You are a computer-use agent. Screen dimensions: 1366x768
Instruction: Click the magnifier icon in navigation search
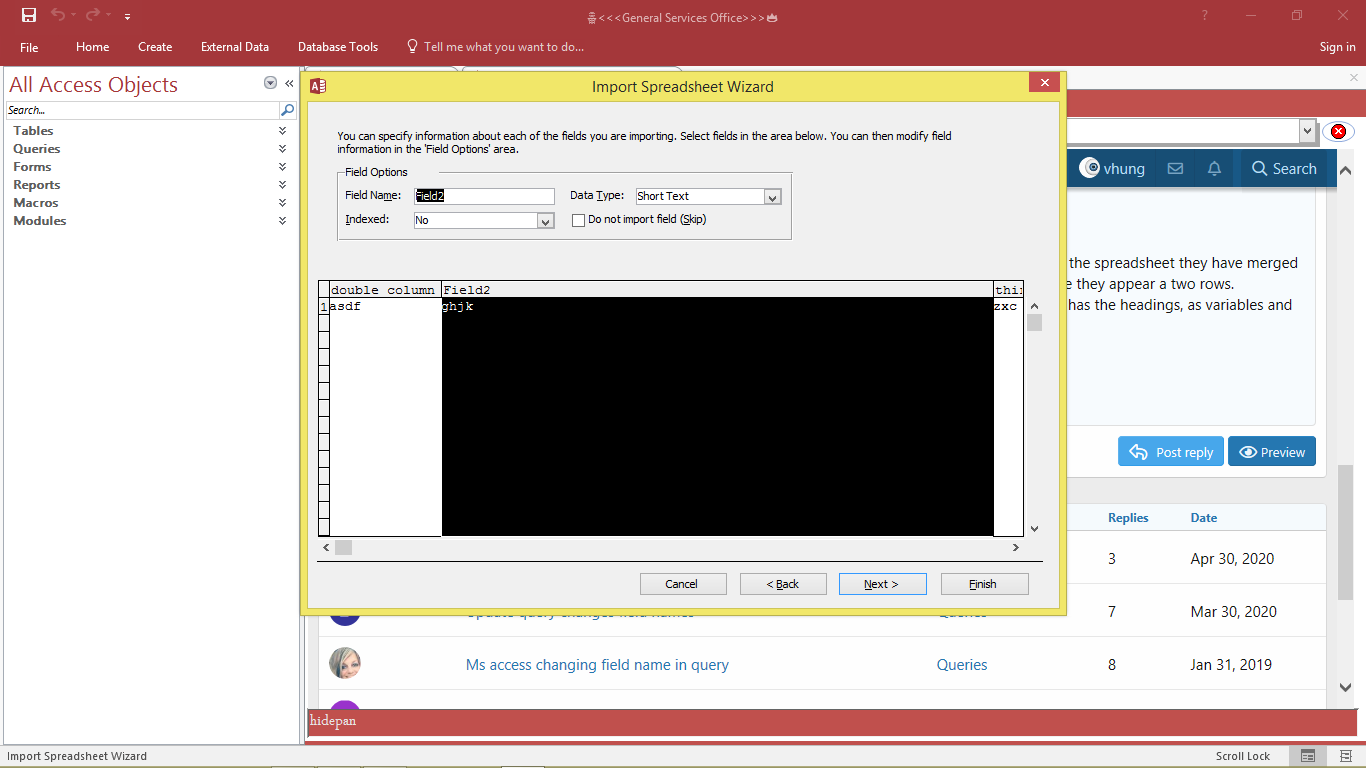(x=288, y=110)
